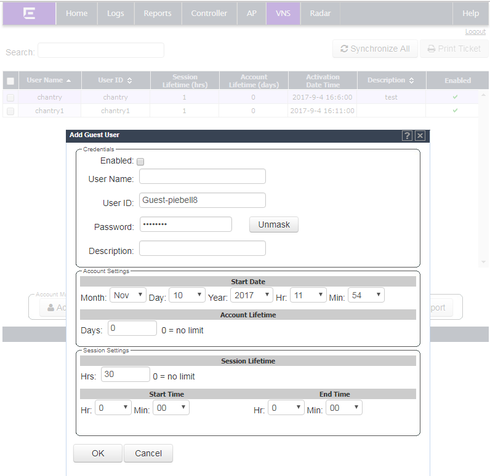This screenshot has height=476, width=490.
Task: Expand Session End Time Min dropdown
Action: [344, 408]
